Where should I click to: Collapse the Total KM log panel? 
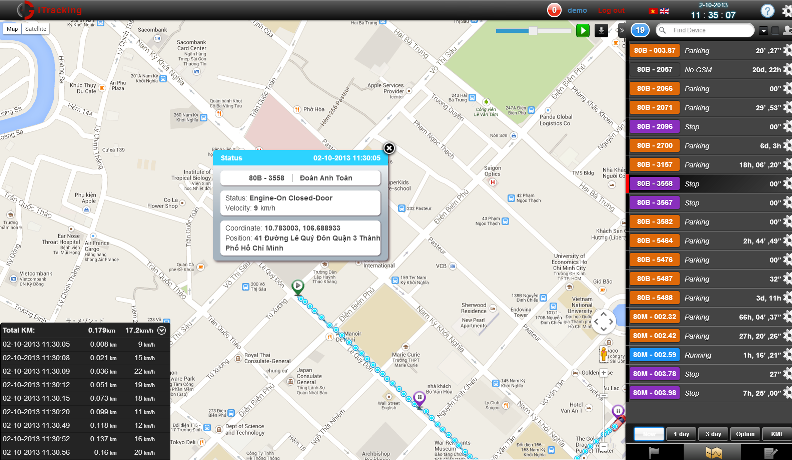[162, 330]
